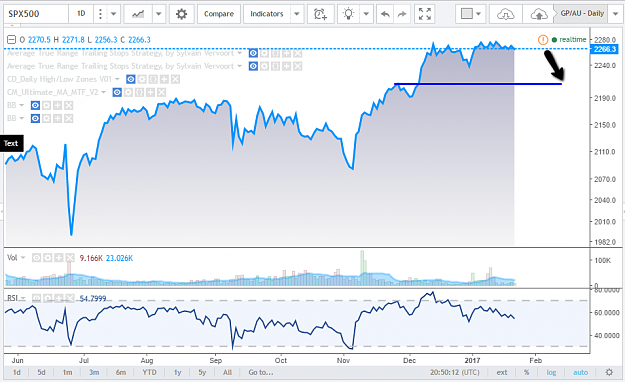This screenshot has width=625, height=382.
Task: Select the 3m time range tab
Action: click(x=94, y=372)
